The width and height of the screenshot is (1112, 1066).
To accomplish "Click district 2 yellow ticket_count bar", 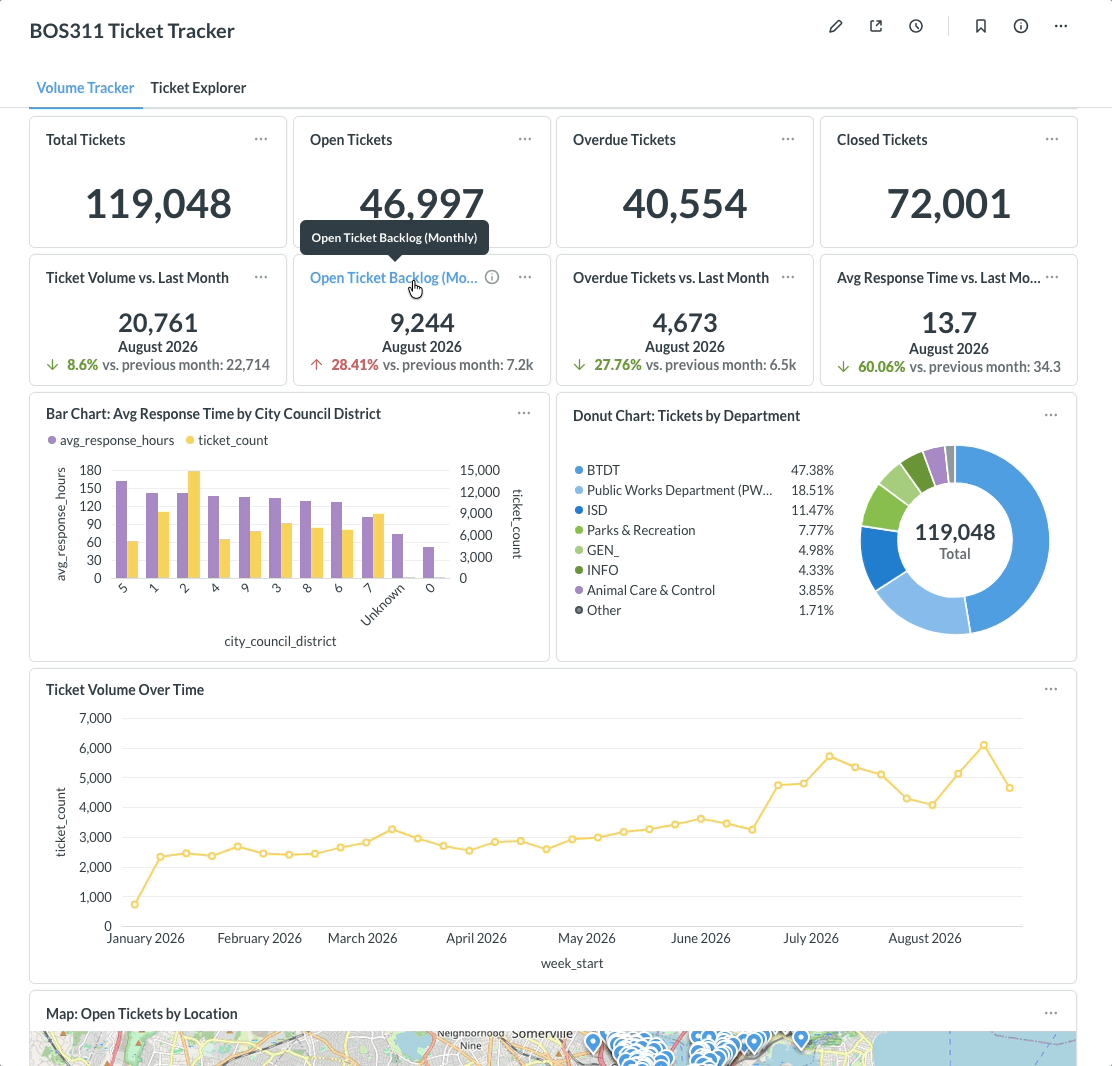I will pos(194,524).
